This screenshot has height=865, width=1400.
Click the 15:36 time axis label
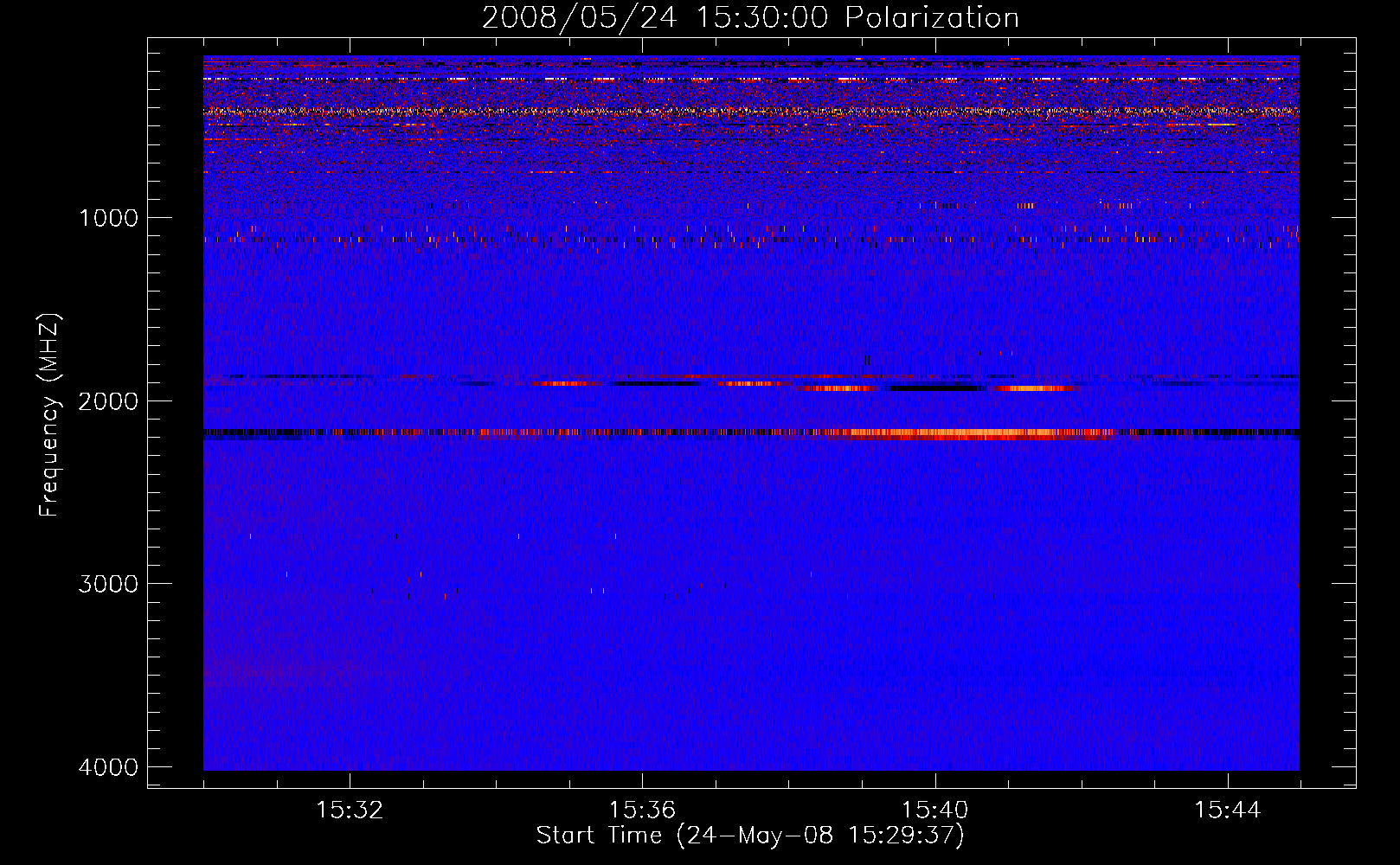coord(642,811)
